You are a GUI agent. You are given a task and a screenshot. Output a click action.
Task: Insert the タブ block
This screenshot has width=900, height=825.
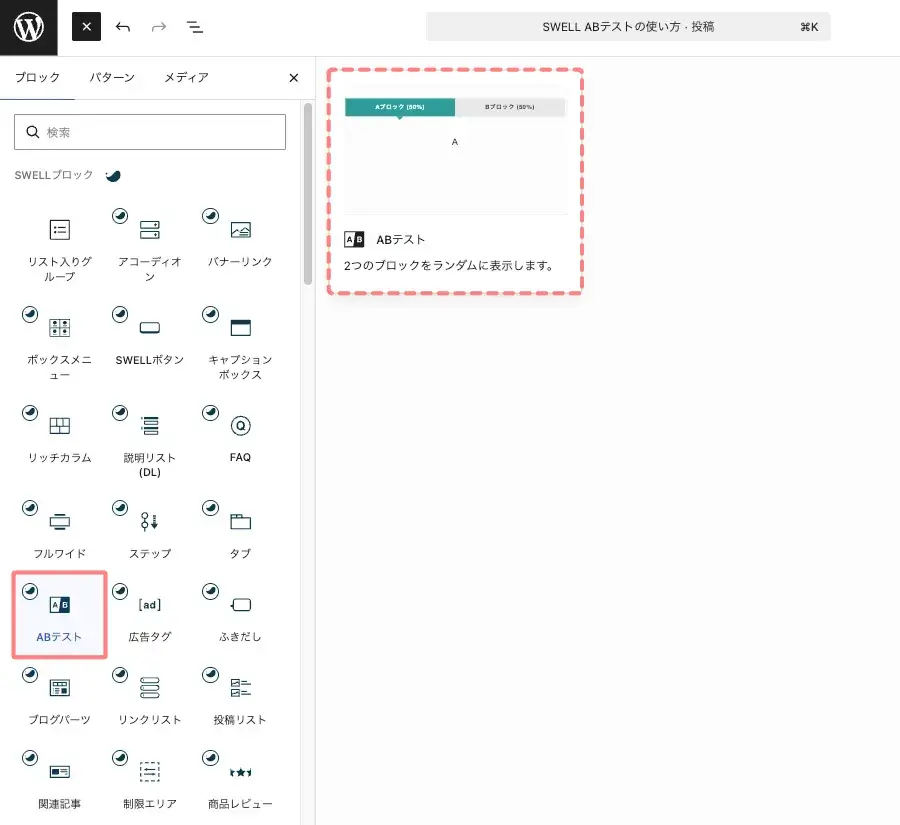tap(240, 531)
